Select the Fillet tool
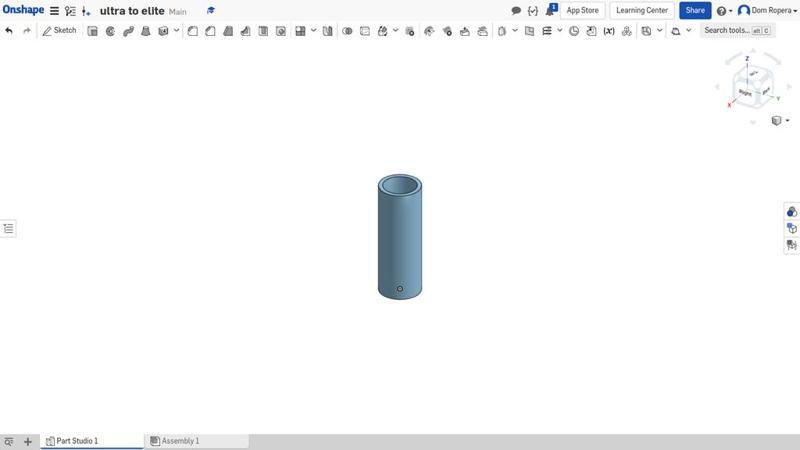Screen dimensions: 800x450 coord(192,31)
